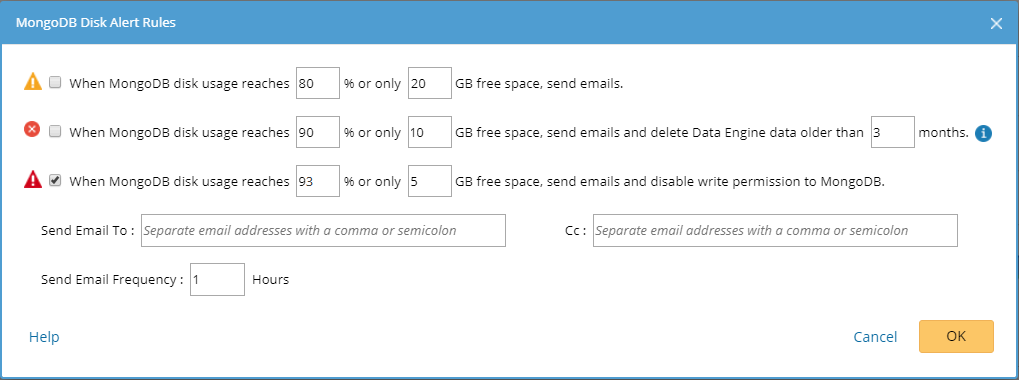Click the 20 GB free space field
Screen dimensions: 1019x380
coord(430,83)
